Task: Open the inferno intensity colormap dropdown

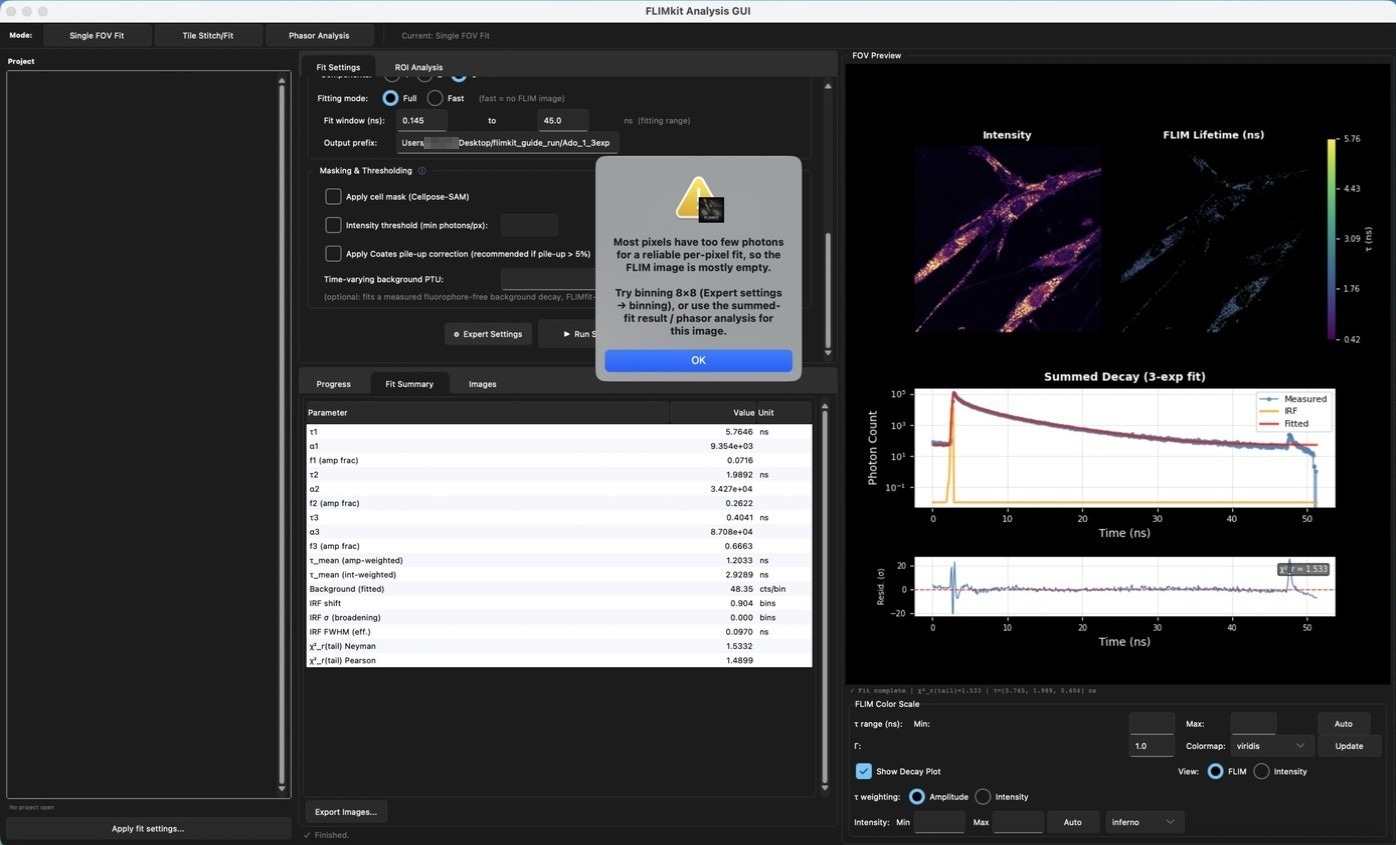Action: (x=1145, y=822)
